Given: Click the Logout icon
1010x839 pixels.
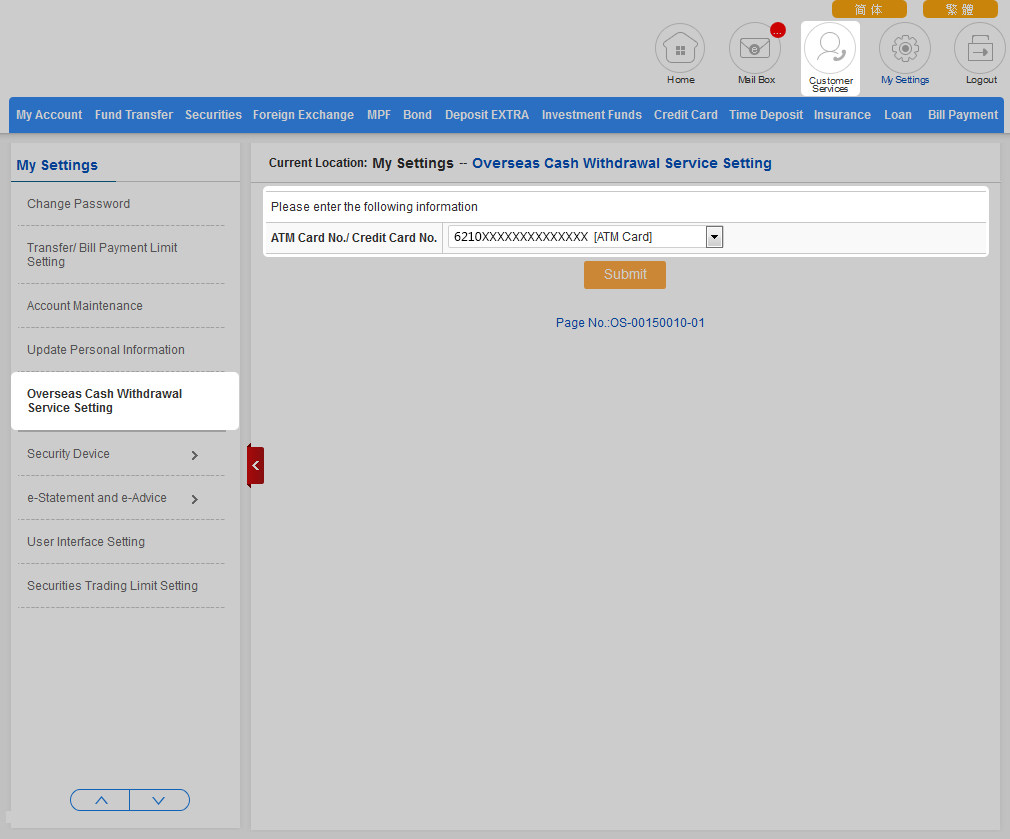Looking at the screenshot, I should pos(980,49).
